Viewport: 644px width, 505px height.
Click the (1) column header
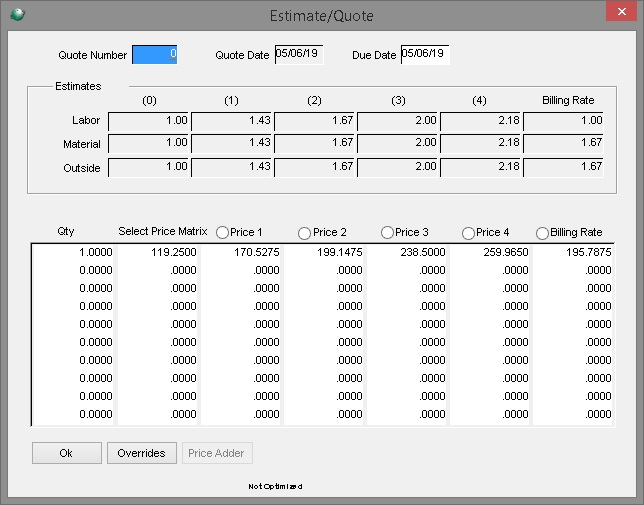(x=231, y=101)
